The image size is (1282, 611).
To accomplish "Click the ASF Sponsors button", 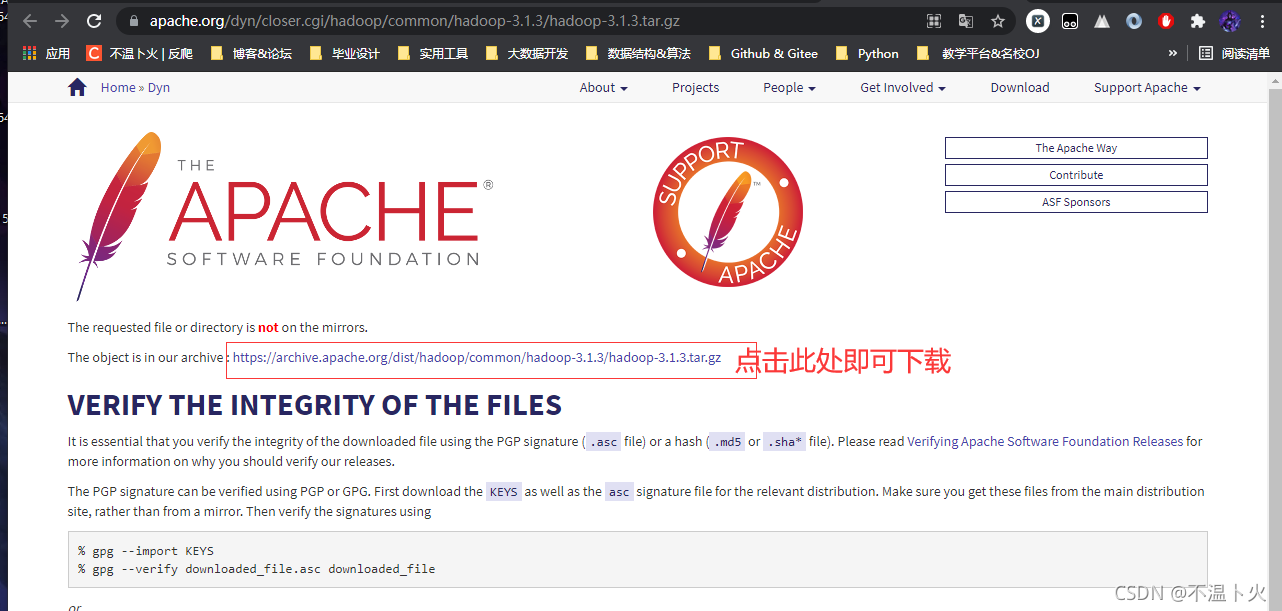I will tap(1076, 202).
